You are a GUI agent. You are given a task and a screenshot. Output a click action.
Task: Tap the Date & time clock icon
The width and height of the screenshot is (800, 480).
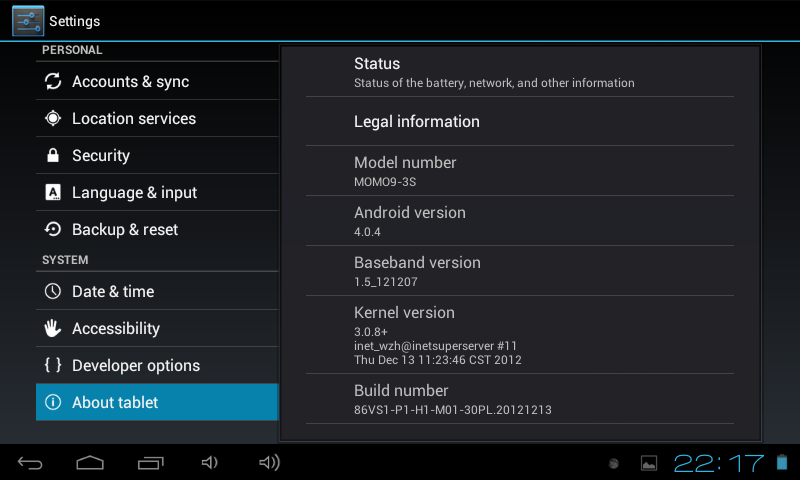(53, 292)
